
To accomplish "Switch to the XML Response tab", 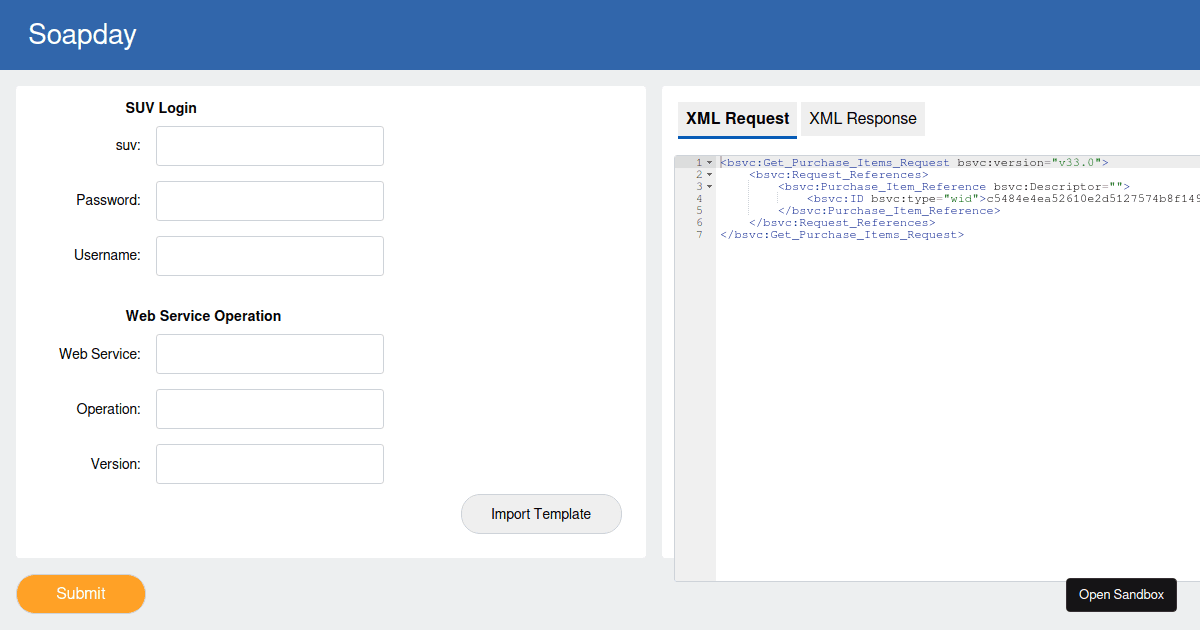I will point(862,118).
